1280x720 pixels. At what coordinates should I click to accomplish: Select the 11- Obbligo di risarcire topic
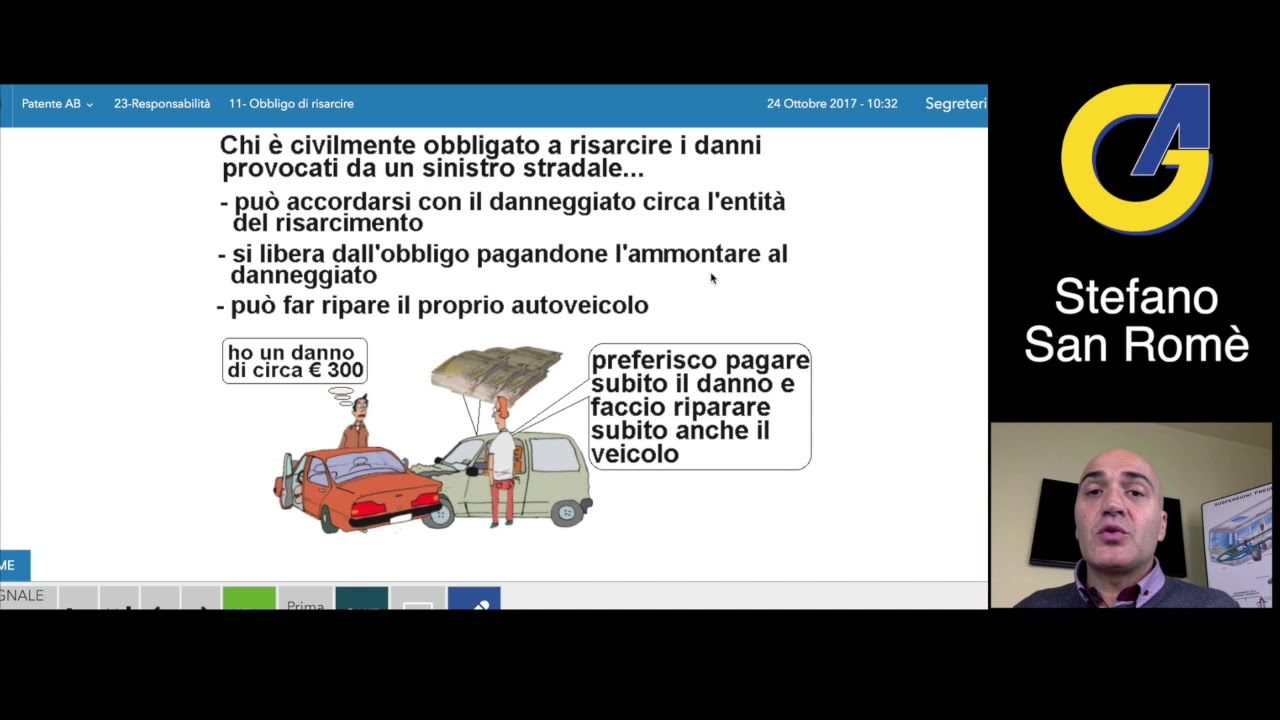tap(291, 104)
